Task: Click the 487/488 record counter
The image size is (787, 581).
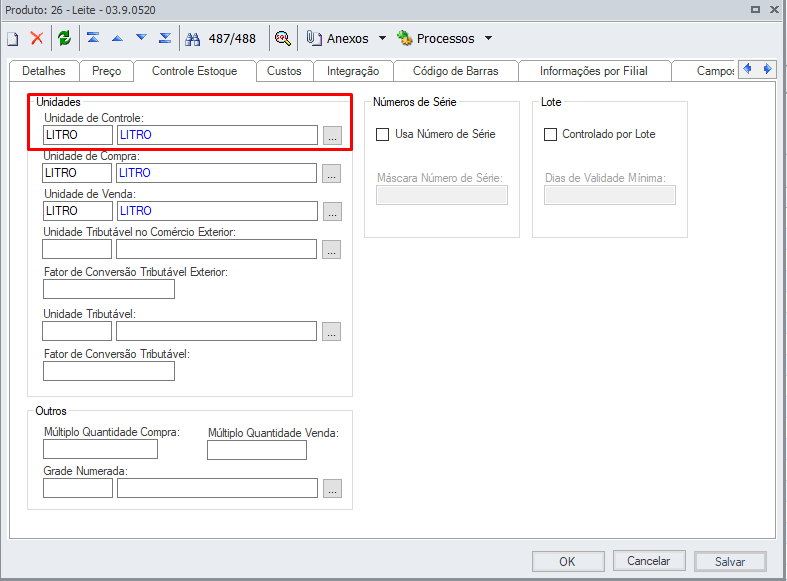Action: [232, 39]
